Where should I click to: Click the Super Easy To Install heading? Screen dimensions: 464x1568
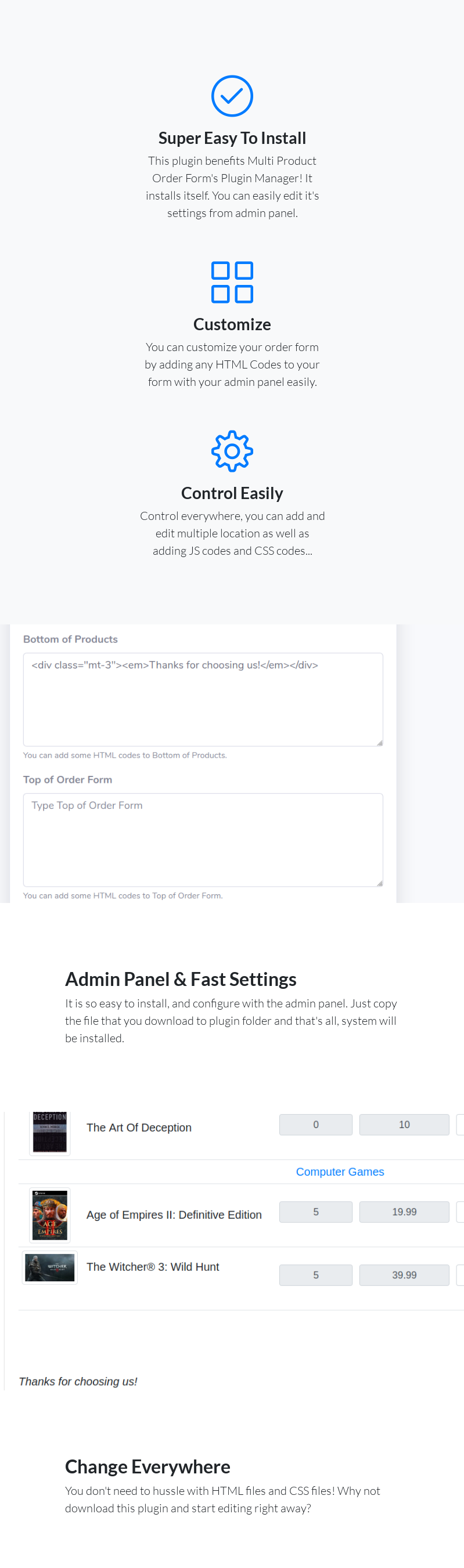pos(232,138)
